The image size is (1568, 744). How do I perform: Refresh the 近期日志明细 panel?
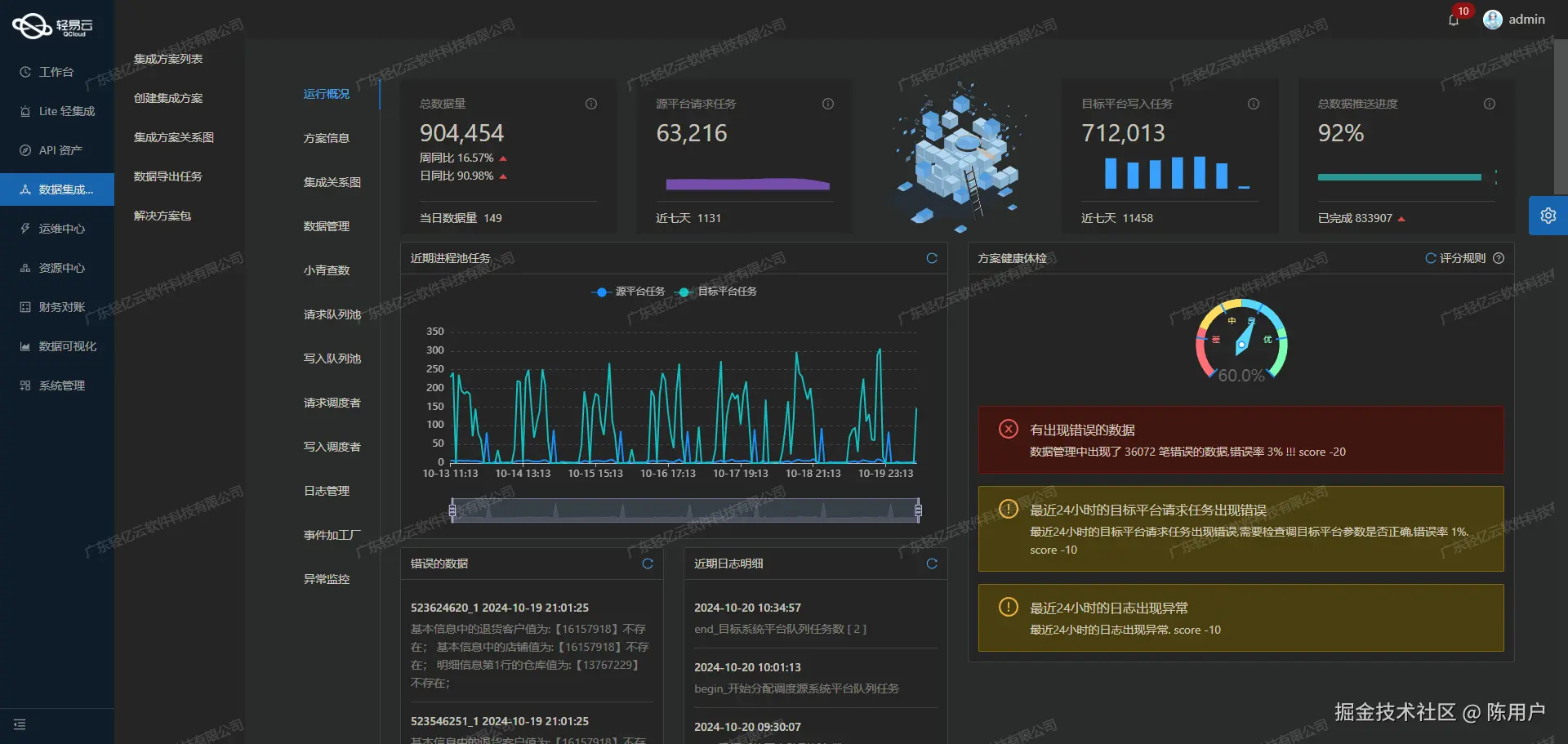(932, 564)
